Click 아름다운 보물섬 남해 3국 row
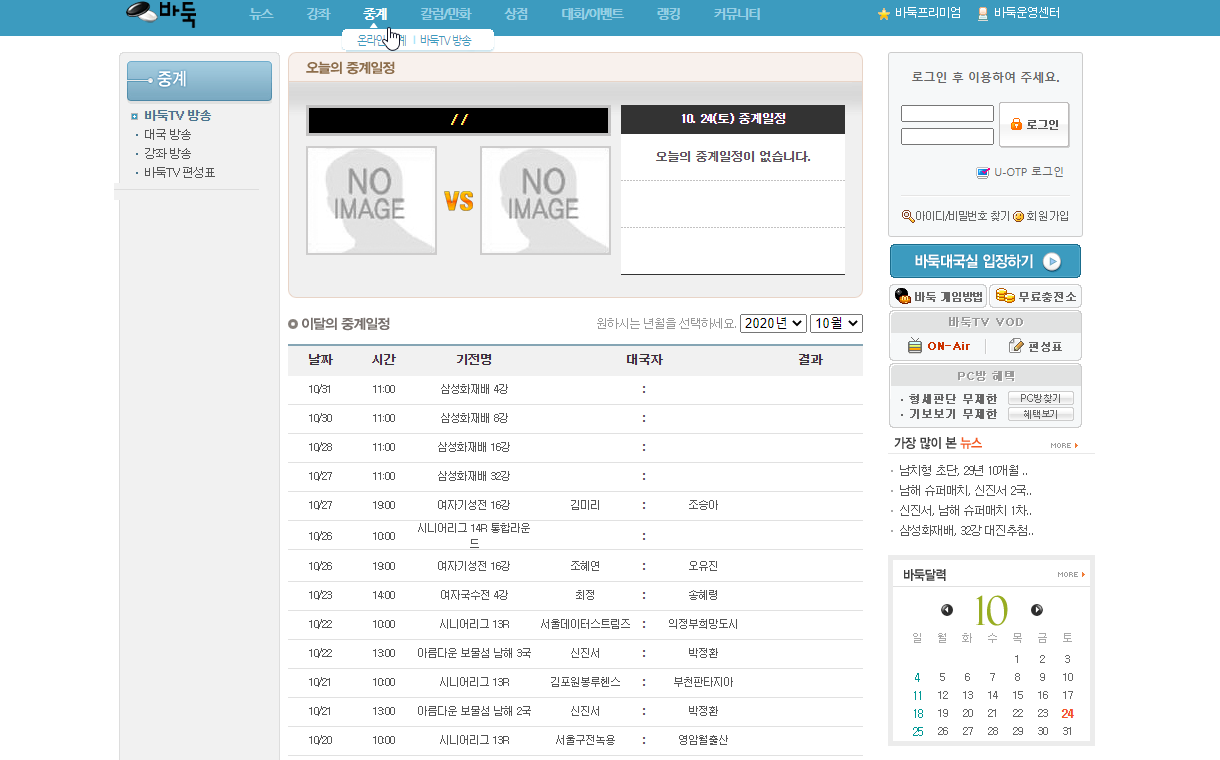Viewport: 1220px width, 760px height. (x=575, y=653)
